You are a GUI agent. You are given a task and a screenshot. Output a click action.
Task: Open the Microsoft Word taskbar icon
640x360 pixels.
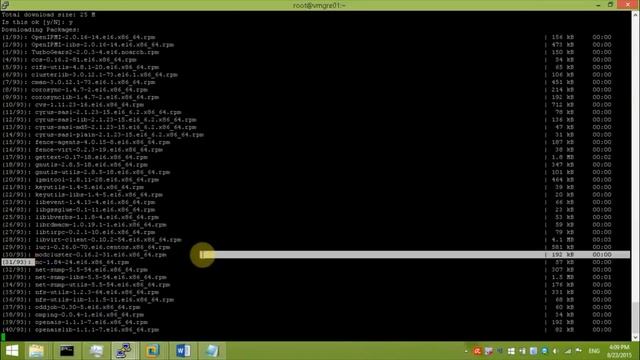click(183, 351)
